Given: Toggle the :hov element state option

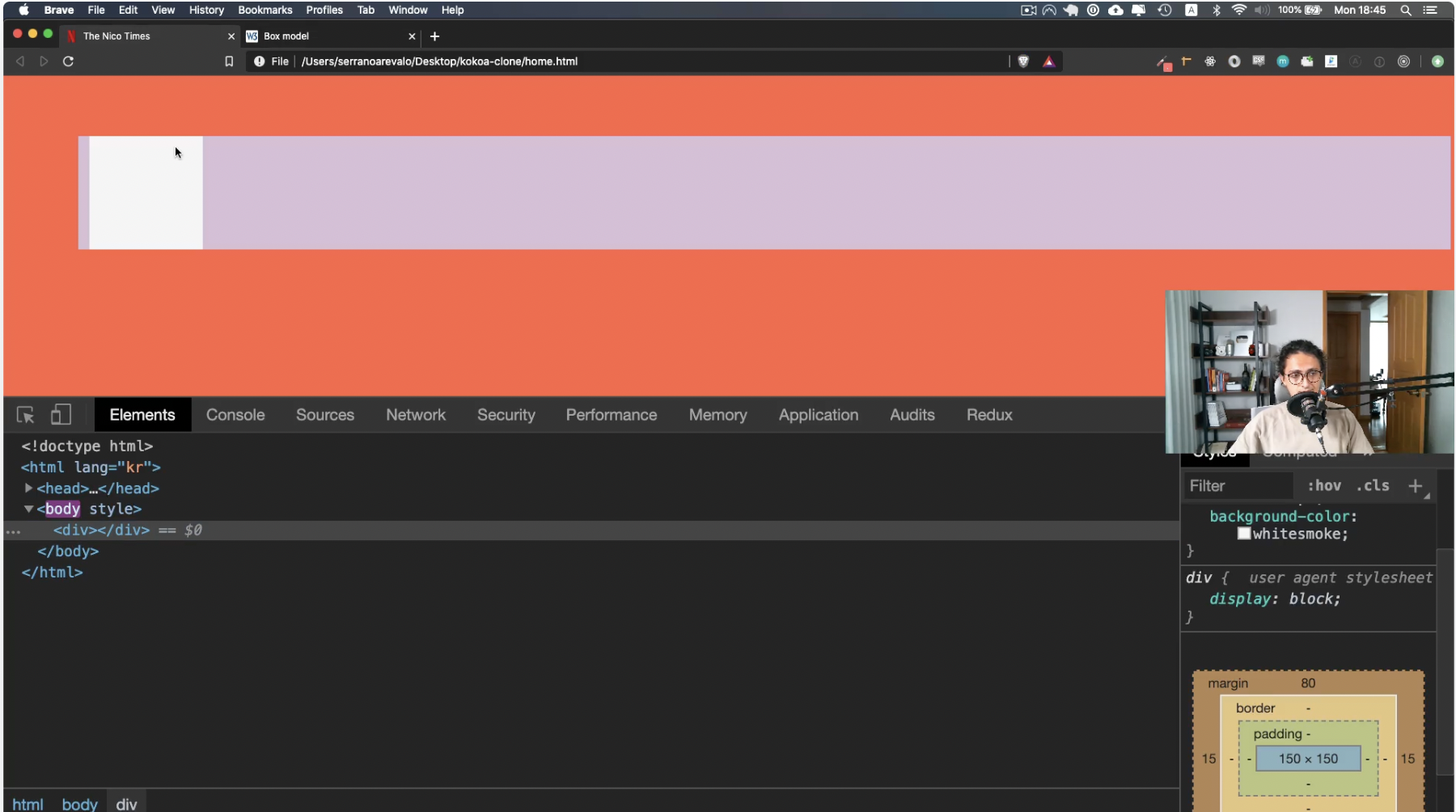Looking at the screenshot, I should coord(1324,486).
